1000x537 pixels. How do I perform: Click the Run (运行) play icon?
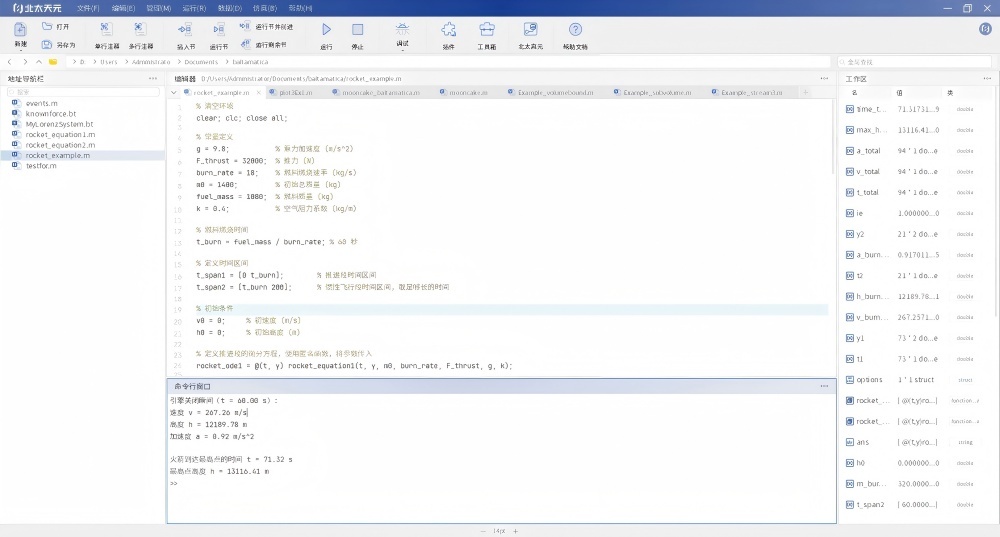[326, 30]
